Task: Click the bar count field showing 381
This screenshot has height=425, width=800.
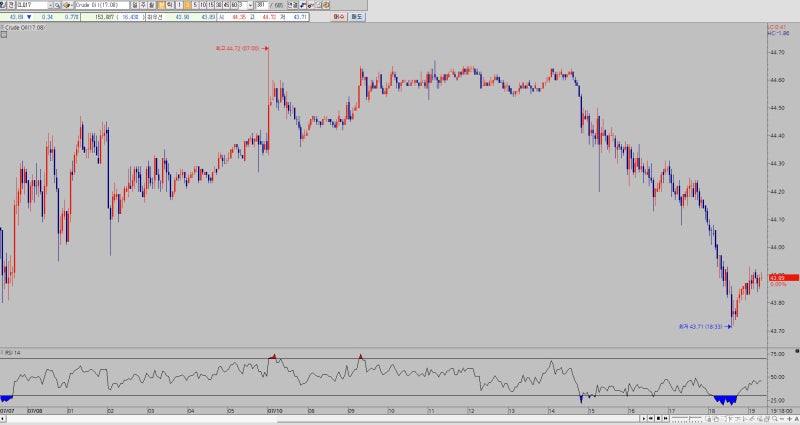Action: point(262,5)
